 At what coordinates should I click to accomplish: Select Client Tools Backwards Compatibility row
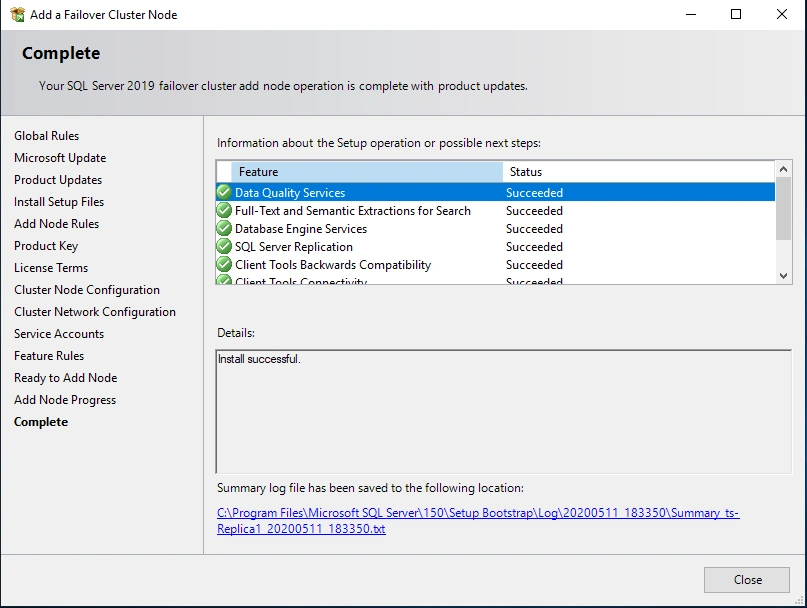click(495, 264)
